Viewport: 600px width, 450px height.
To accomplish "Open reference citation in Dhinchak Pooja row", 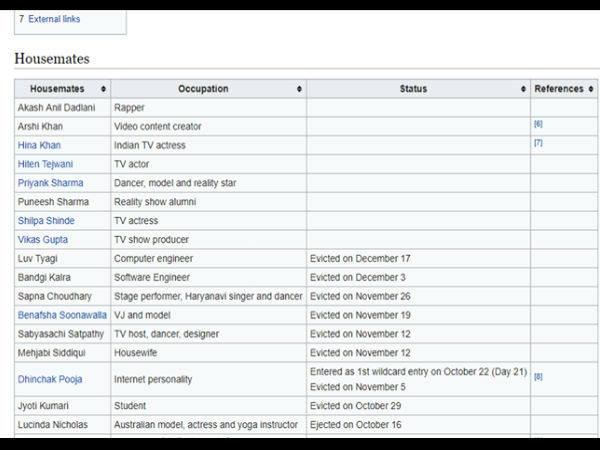I will [538, 377].
